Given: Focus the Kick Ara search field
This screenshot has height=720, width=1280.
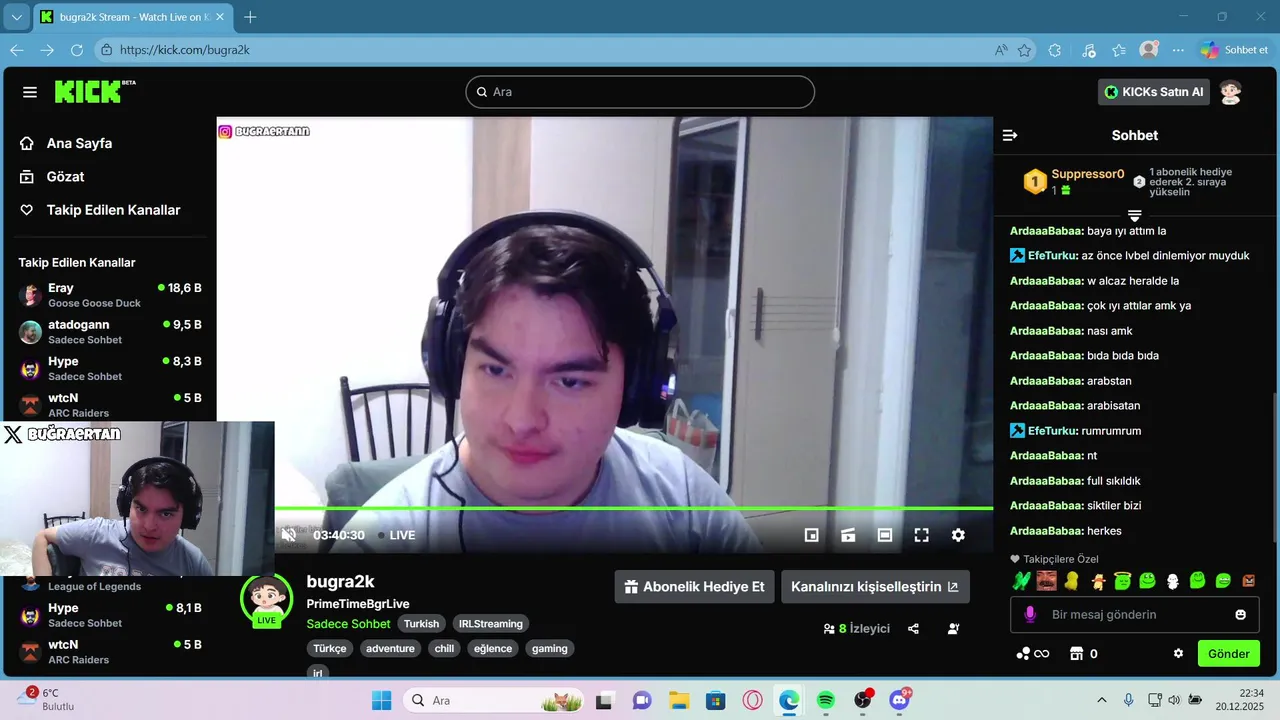Looking at the screenshot, I should coord(640,92).
